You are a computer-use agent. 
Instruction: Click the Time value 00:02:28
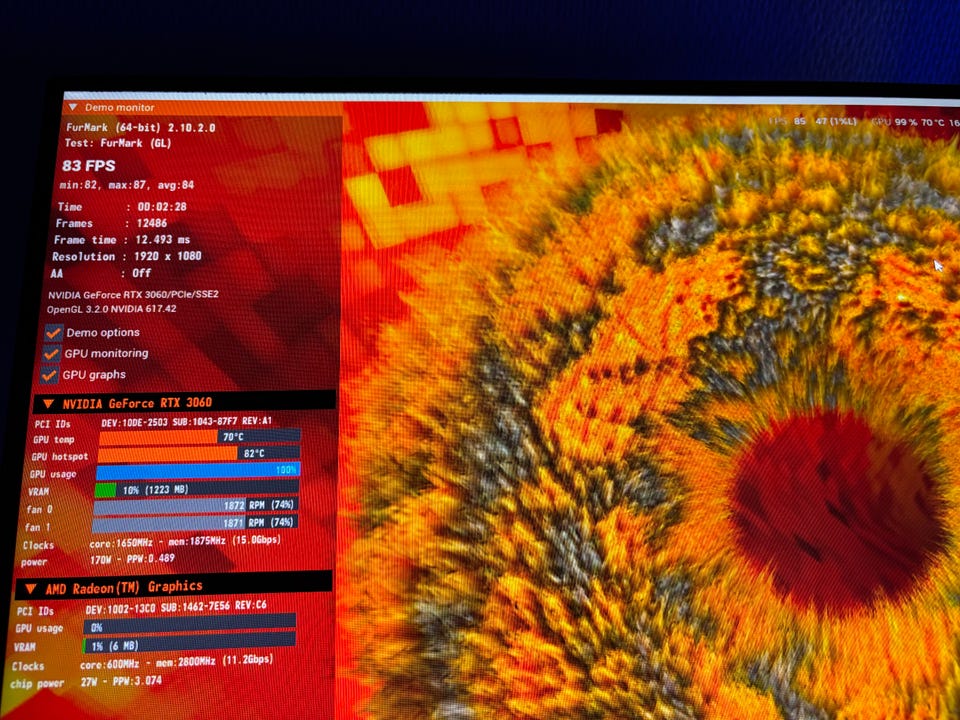(162, 207)
